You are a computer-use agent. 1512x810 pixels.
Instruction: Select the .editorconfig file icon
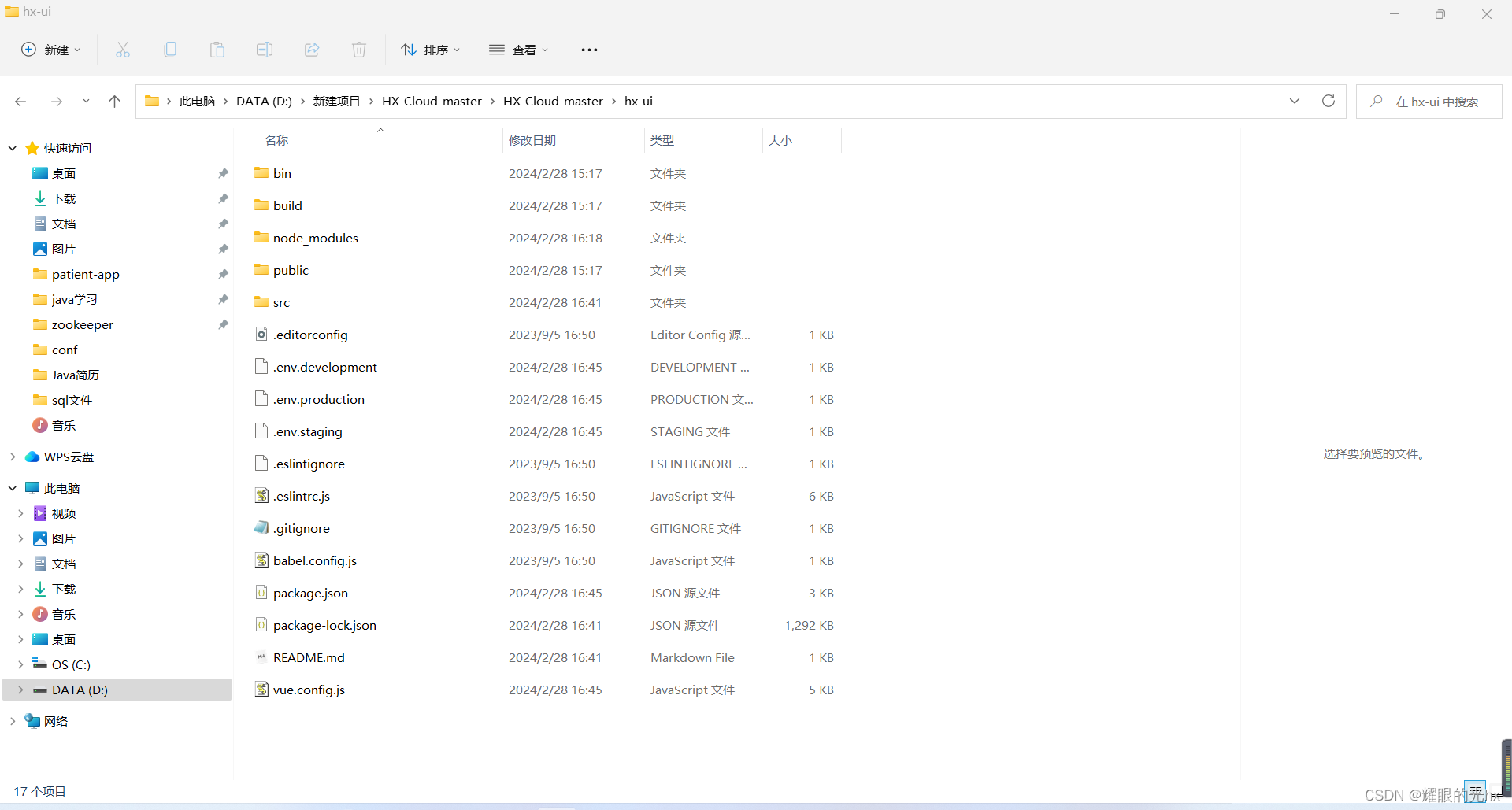(261, 335)
